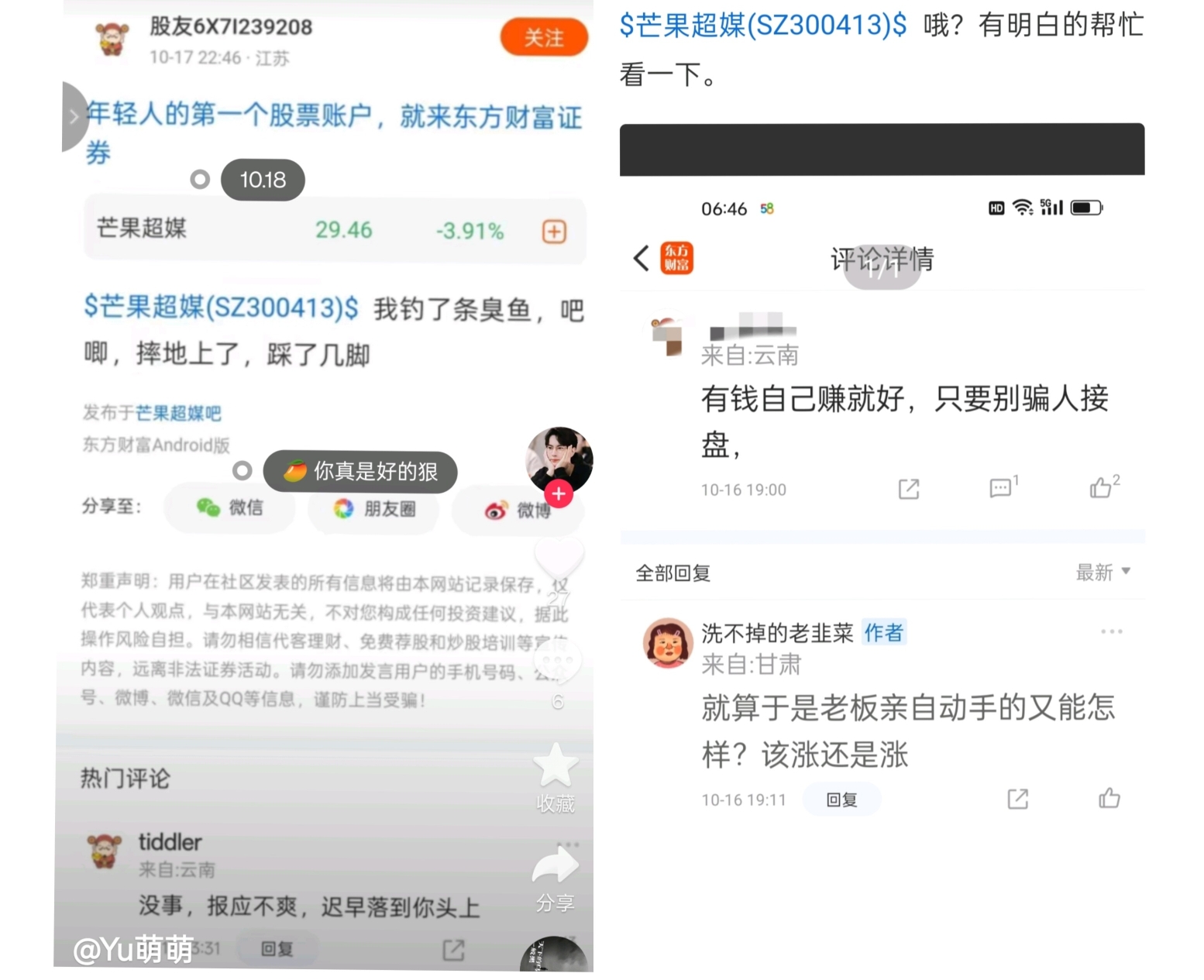The image size is (1204, 980).
Task: Share to 微信 (WeChat)
Action: pyautogui.click(x=230, y=507)
